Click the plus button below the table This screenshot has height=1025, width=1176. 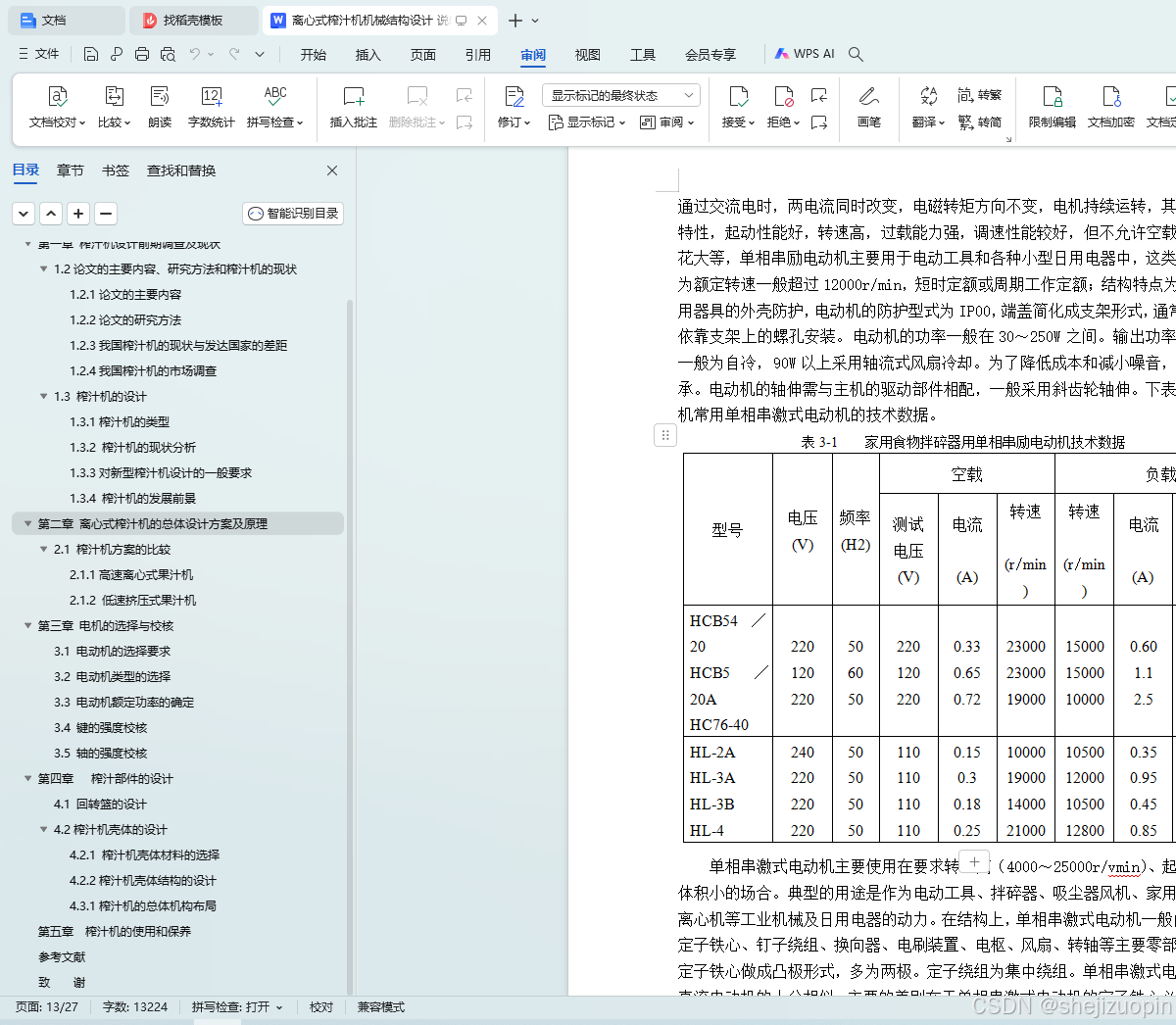click(974, 862)
